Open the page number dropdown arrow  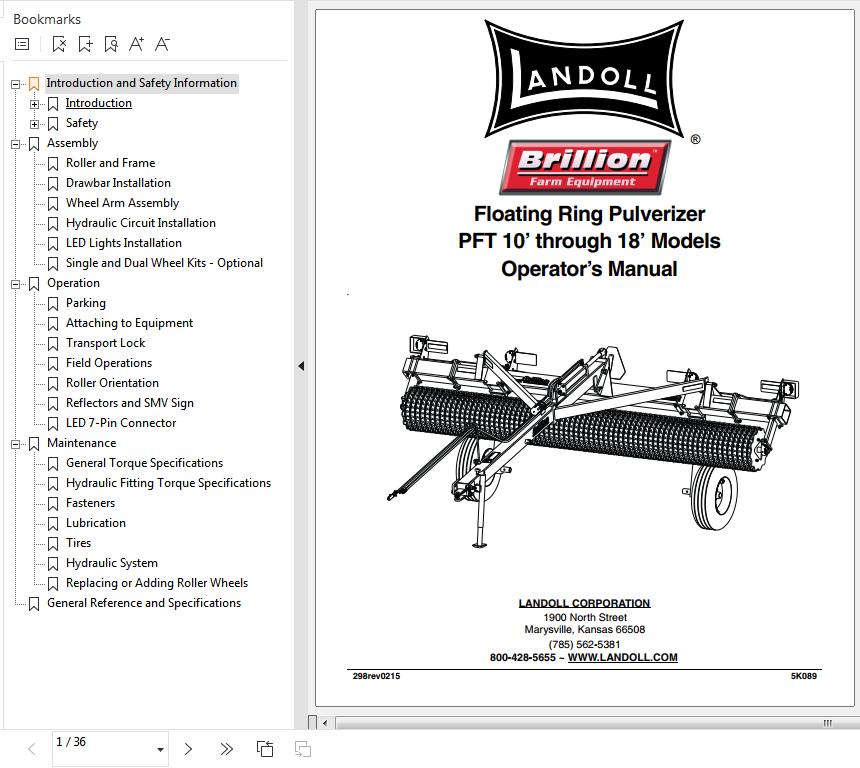tap(160, 749)
